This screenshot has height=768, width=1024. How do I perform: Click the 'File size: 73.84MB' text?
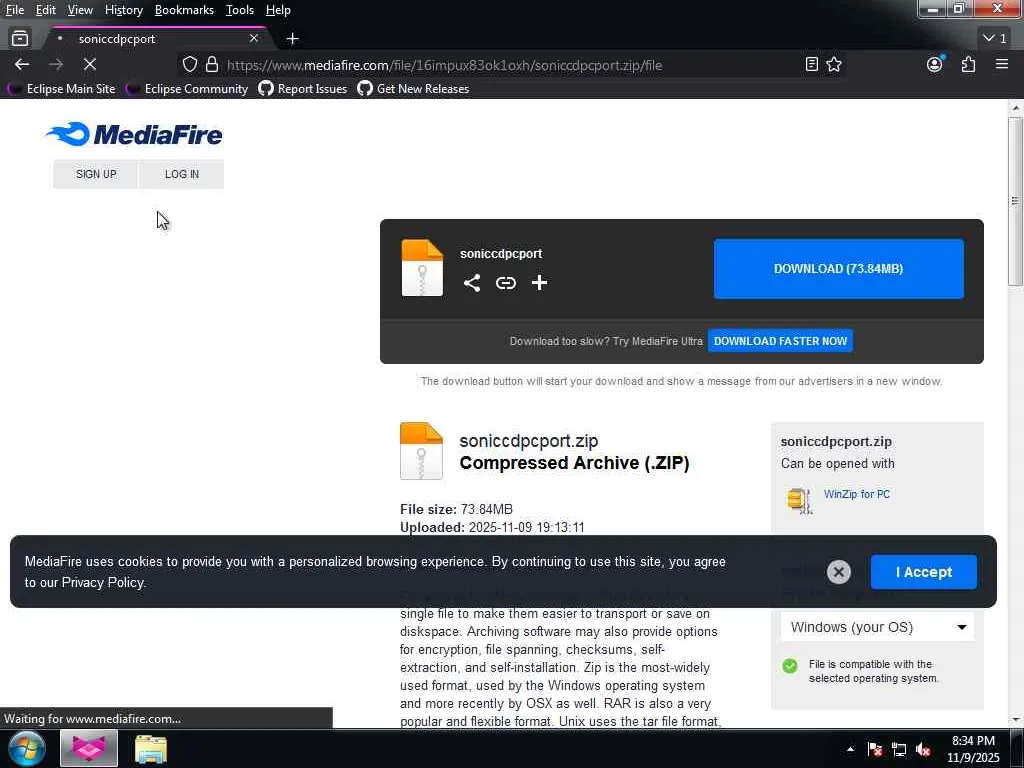pos(456,509)
